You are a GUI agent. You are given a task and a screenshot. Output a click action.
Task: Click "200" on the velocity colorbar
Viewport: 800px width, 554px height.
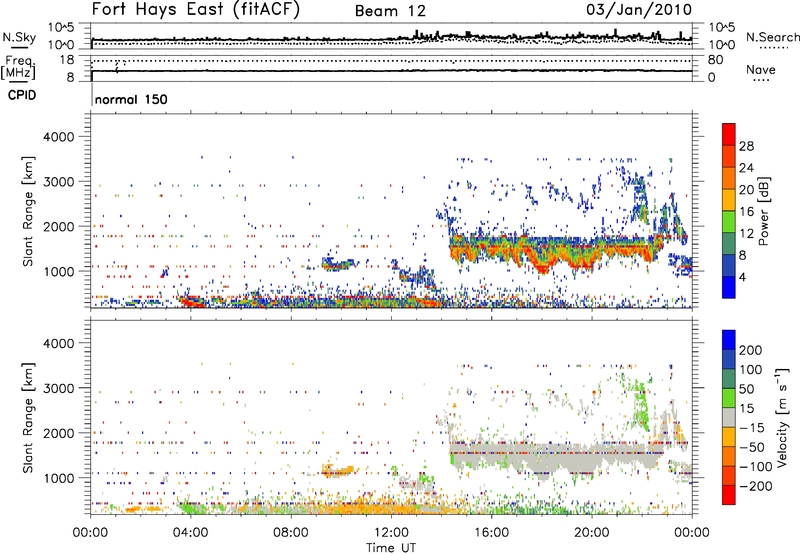point(751,350)
